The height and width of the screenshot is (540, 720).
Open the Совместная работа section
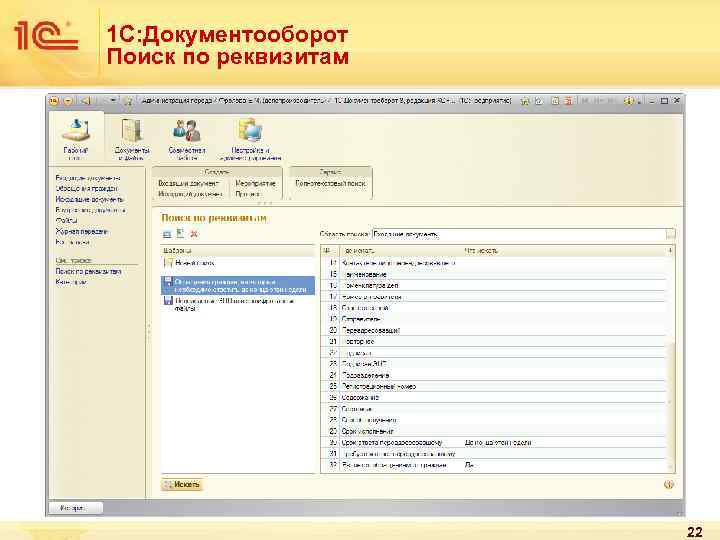point(187,139)
